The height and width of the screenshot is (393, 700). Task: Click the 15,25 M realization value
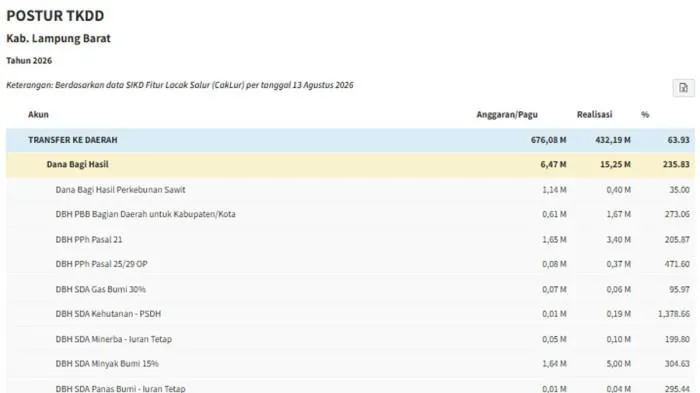pos(615,164)
